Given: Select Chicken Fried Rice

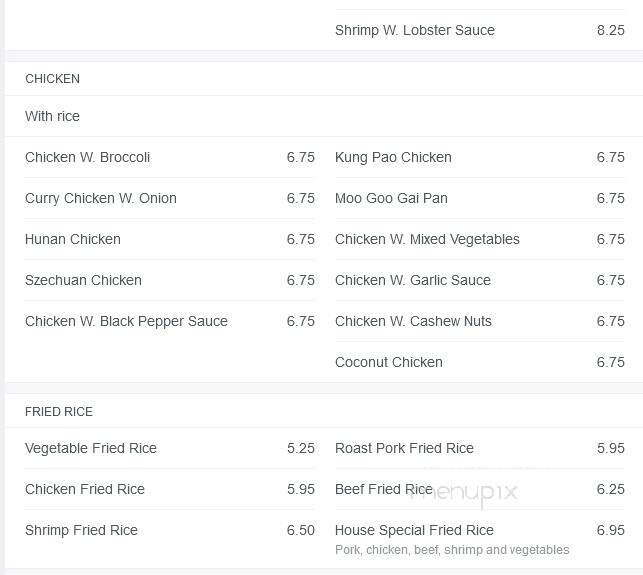Looking at the screenshot, I should tap(85, 489).
